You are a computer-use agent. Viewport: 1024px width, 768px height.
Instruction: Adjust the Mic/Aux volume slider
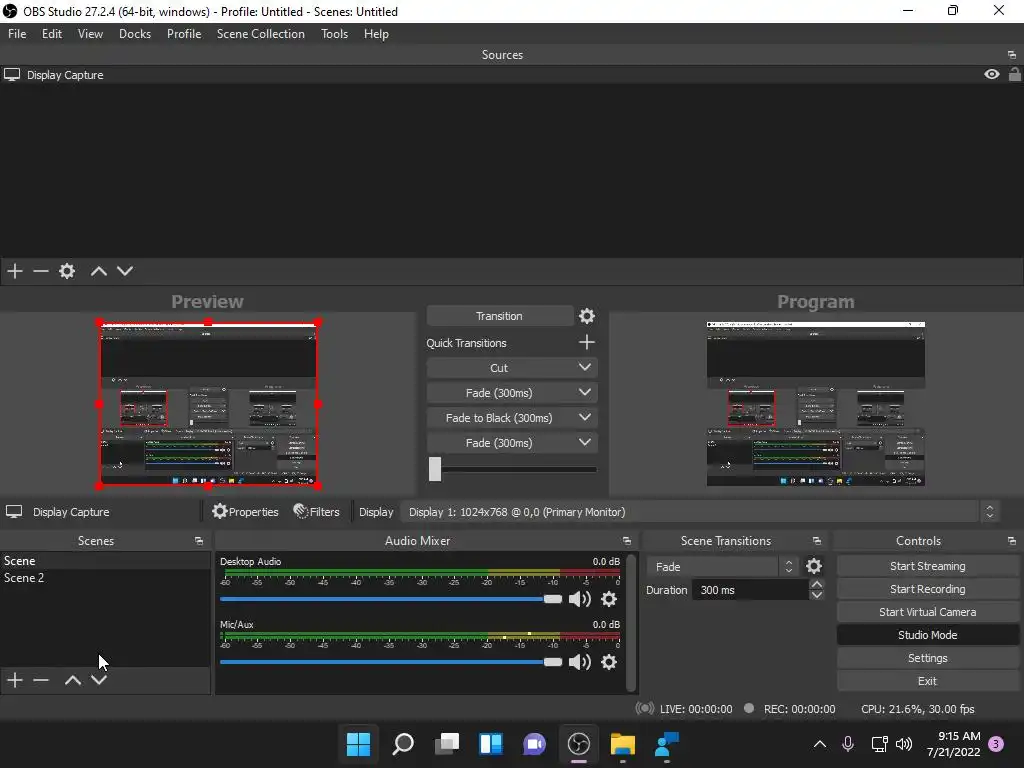click(x=391, y=662)
